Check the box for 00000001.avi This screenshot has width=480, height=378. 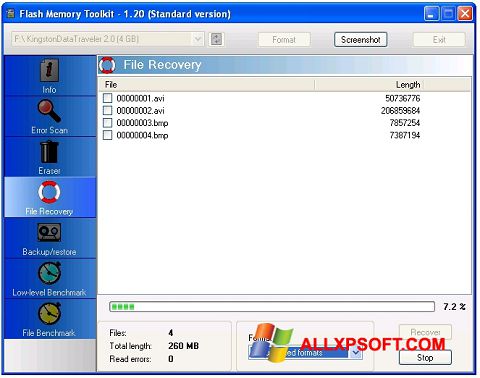[x=107, y=98]
